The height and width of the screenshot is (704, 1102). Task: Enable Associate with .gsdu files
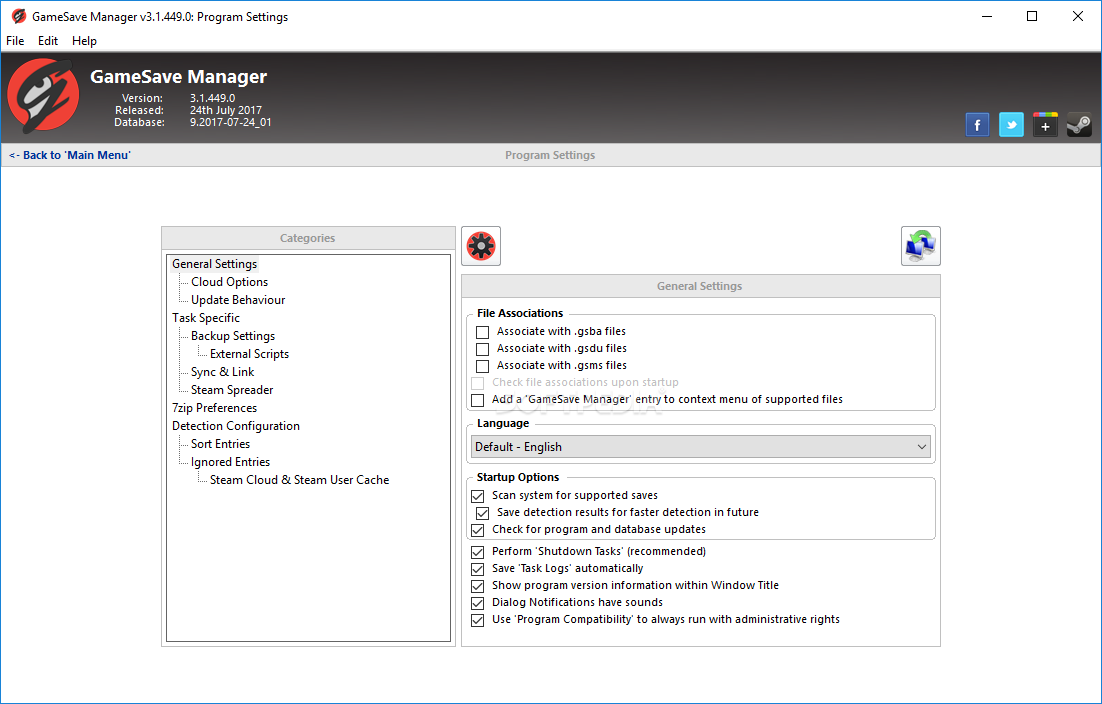[x=482, y=348]
